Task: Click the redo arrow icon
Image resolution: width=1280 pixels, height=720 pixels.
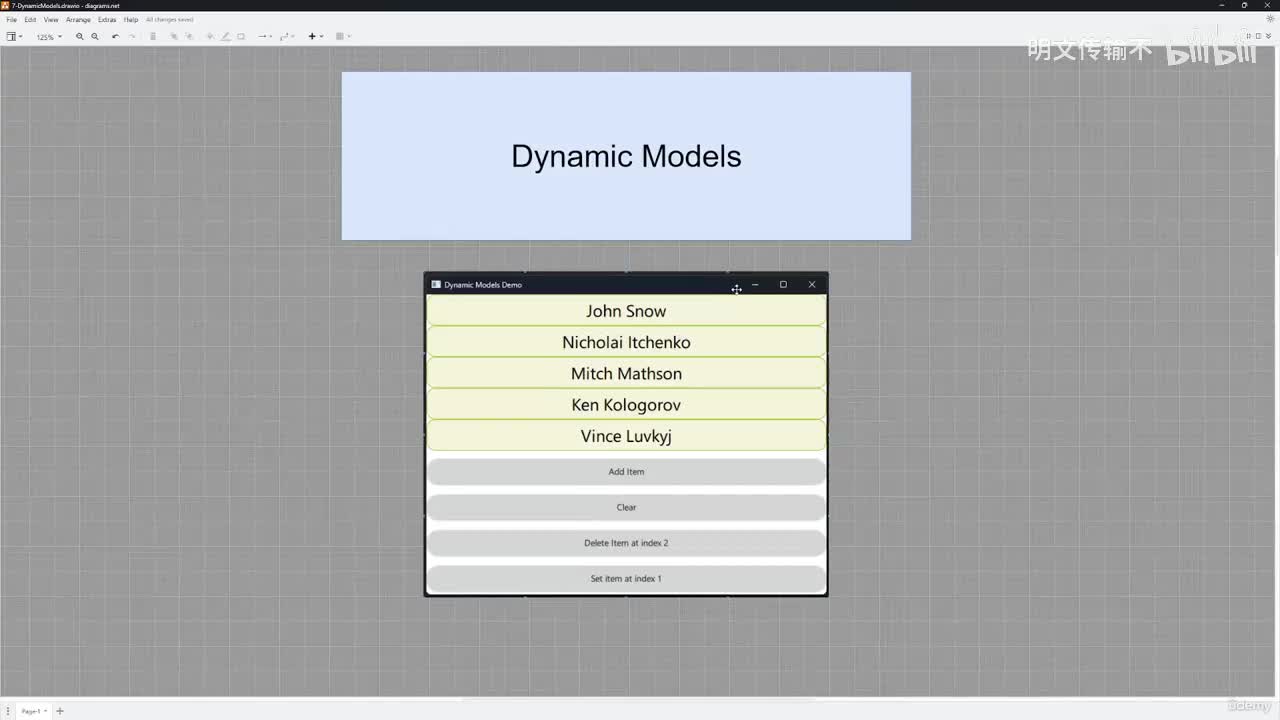Action: click(131, 37)
